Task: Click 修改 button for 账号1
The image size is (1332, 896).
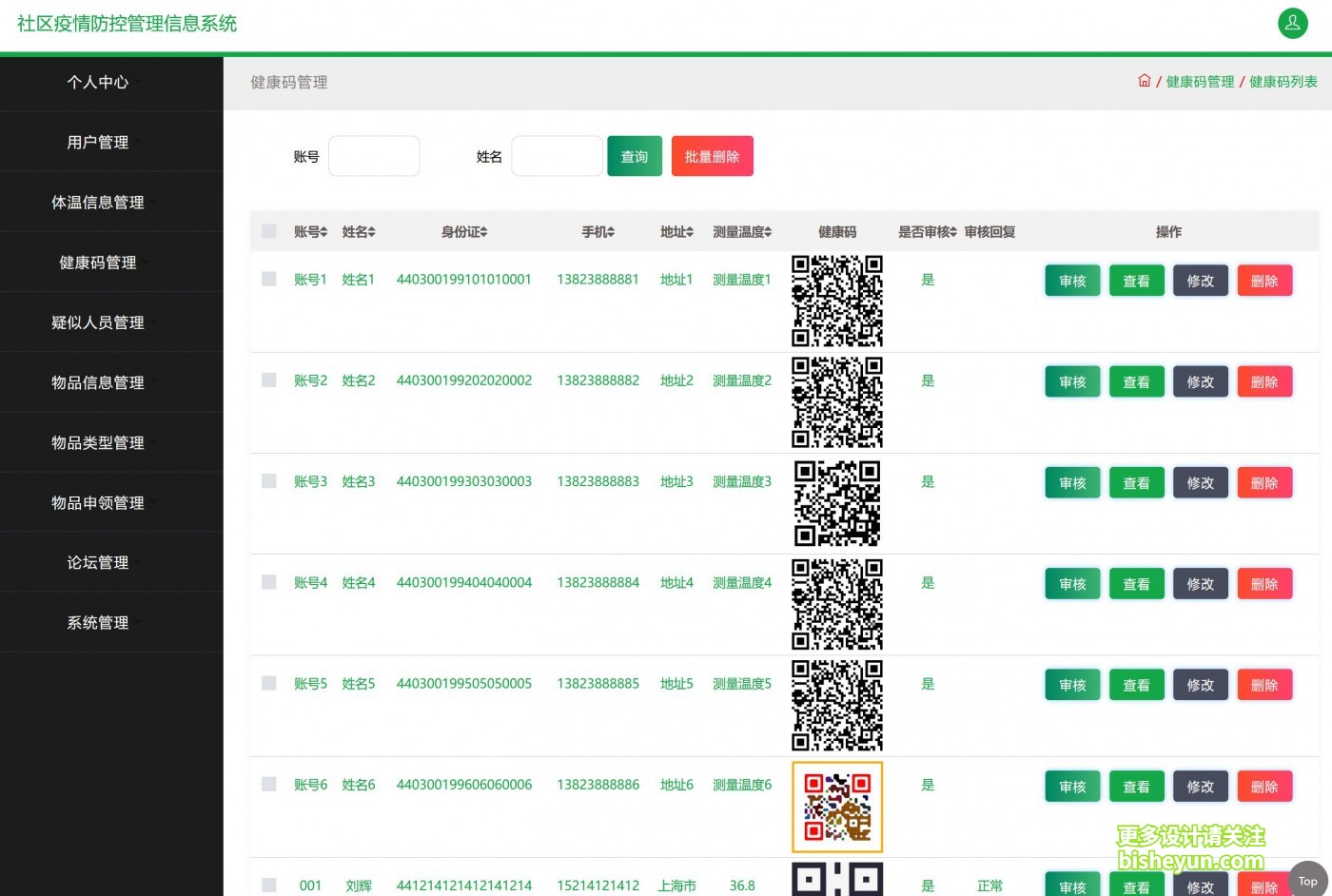Action: (1201, 281)
